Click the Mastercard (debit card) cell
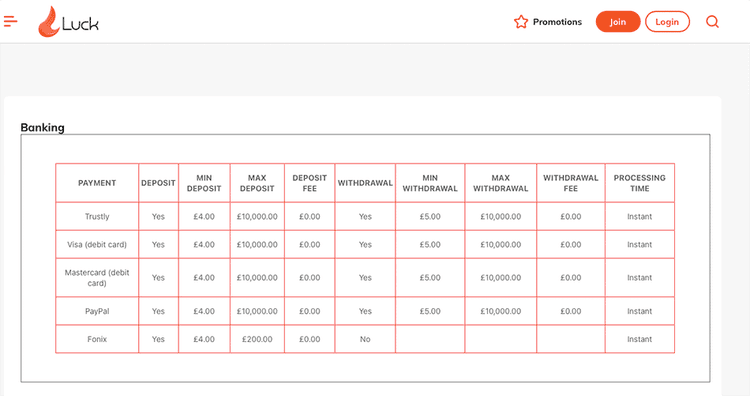 pyautogui.click(x=97, y=277)
